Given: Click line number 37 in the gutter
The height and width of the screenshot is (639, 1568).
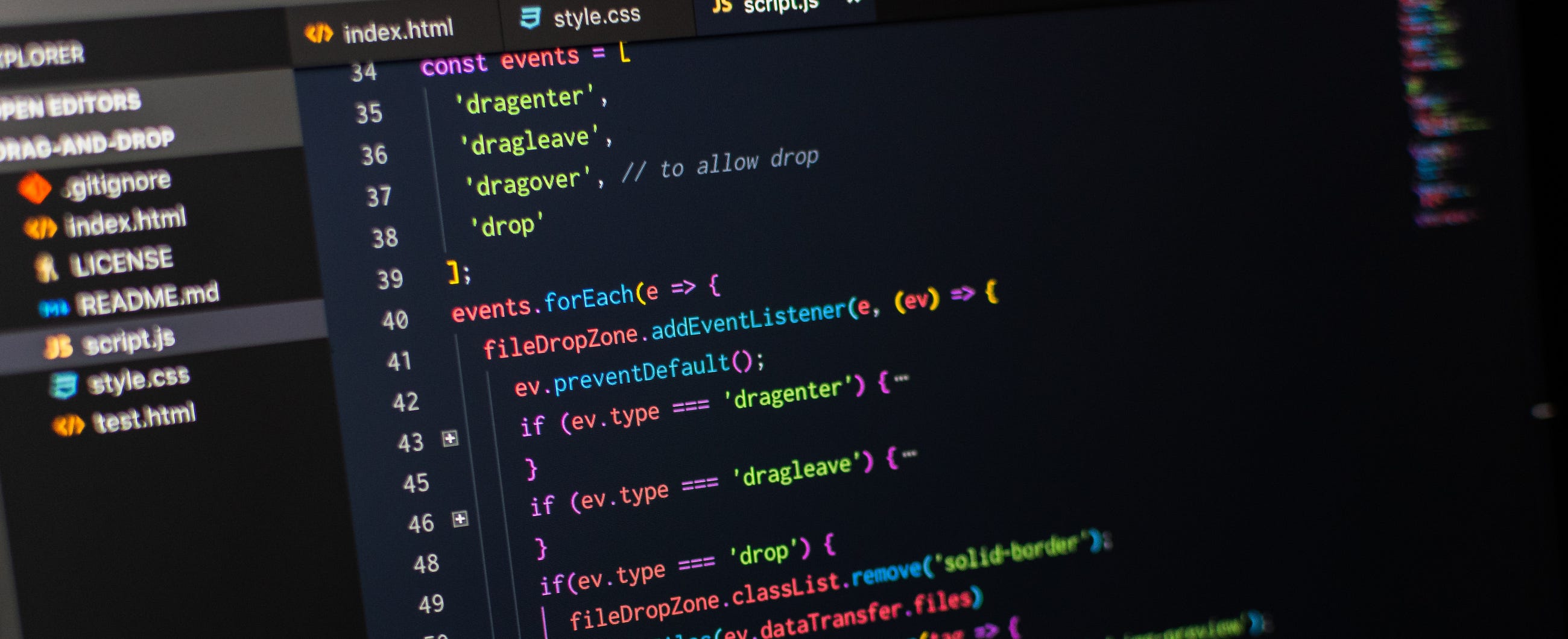Looking at the screenshot, I should (379, 197).
